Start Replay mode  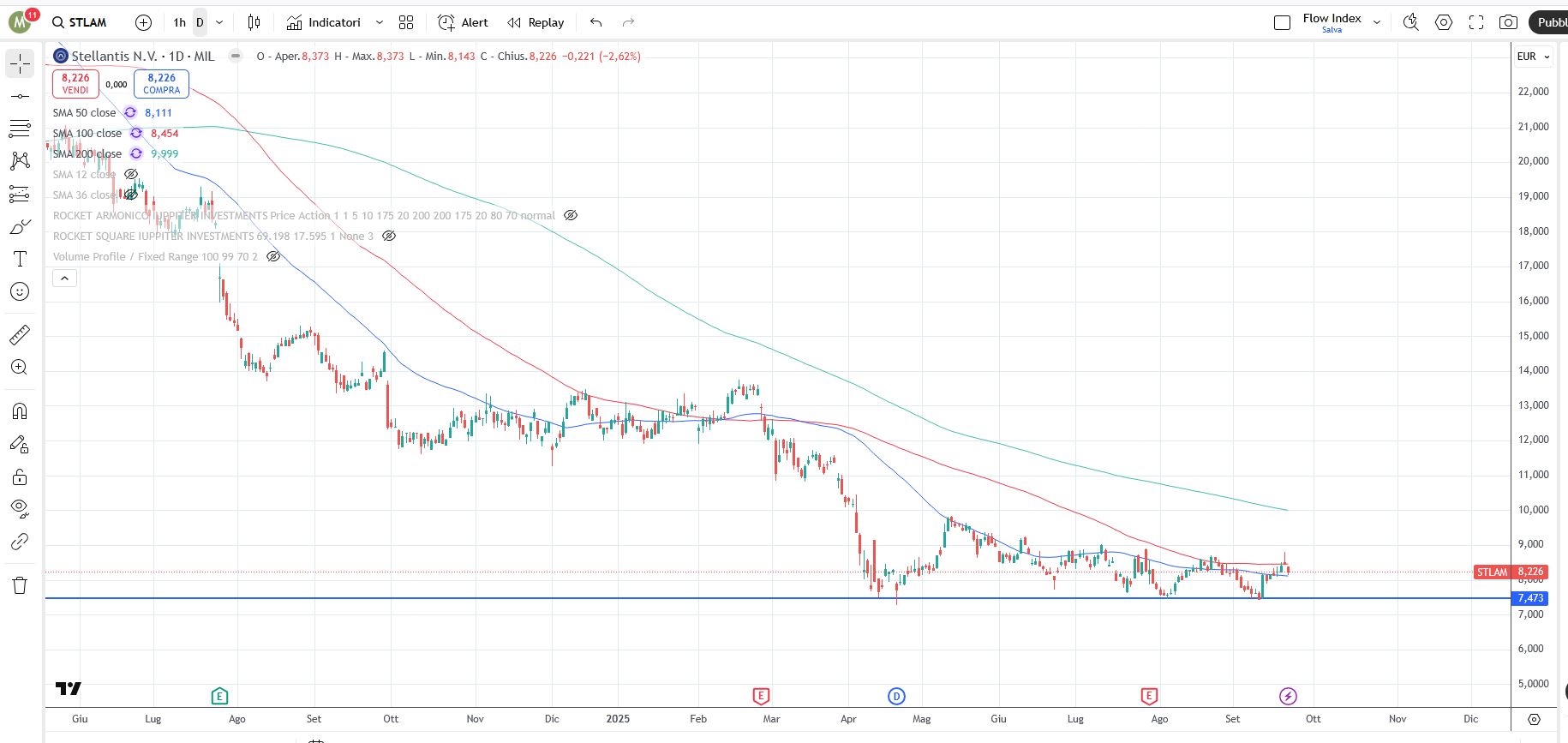click(536, 22)
